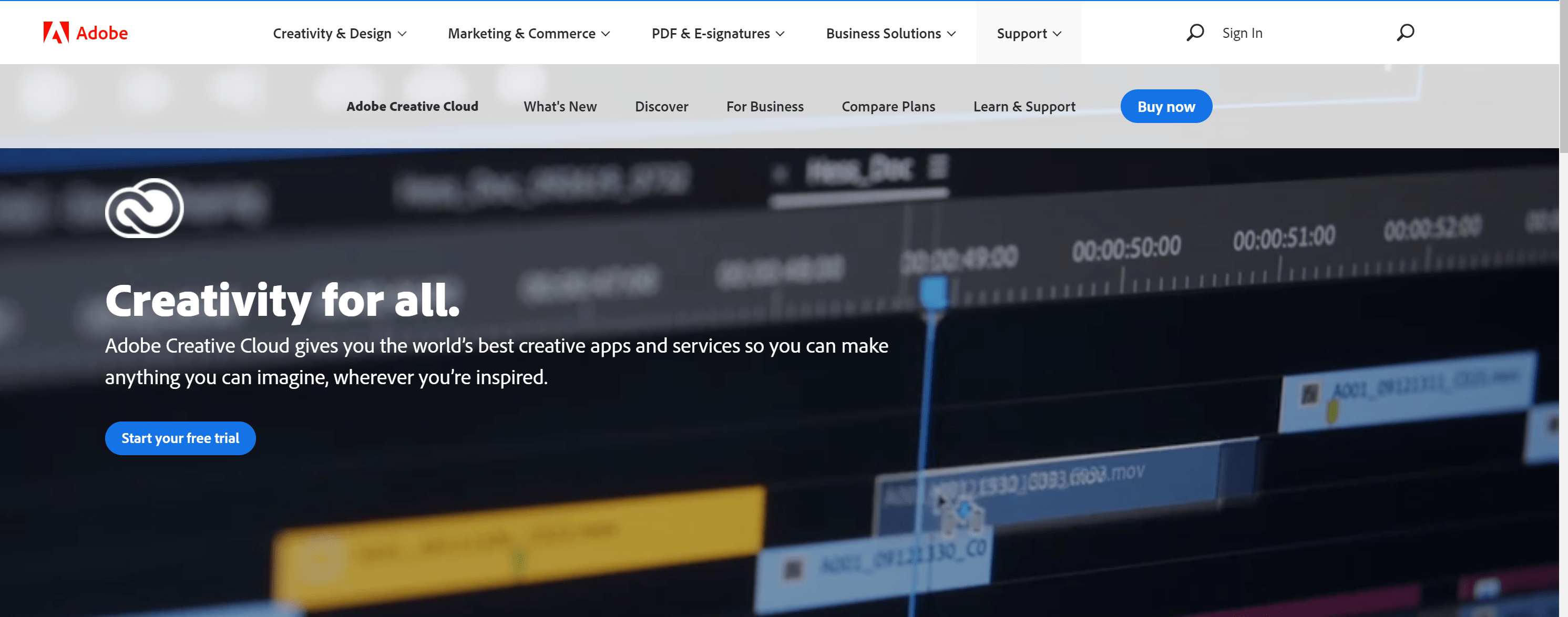Open the What's New section
1568x617 pixels.
tap(559, 106)
